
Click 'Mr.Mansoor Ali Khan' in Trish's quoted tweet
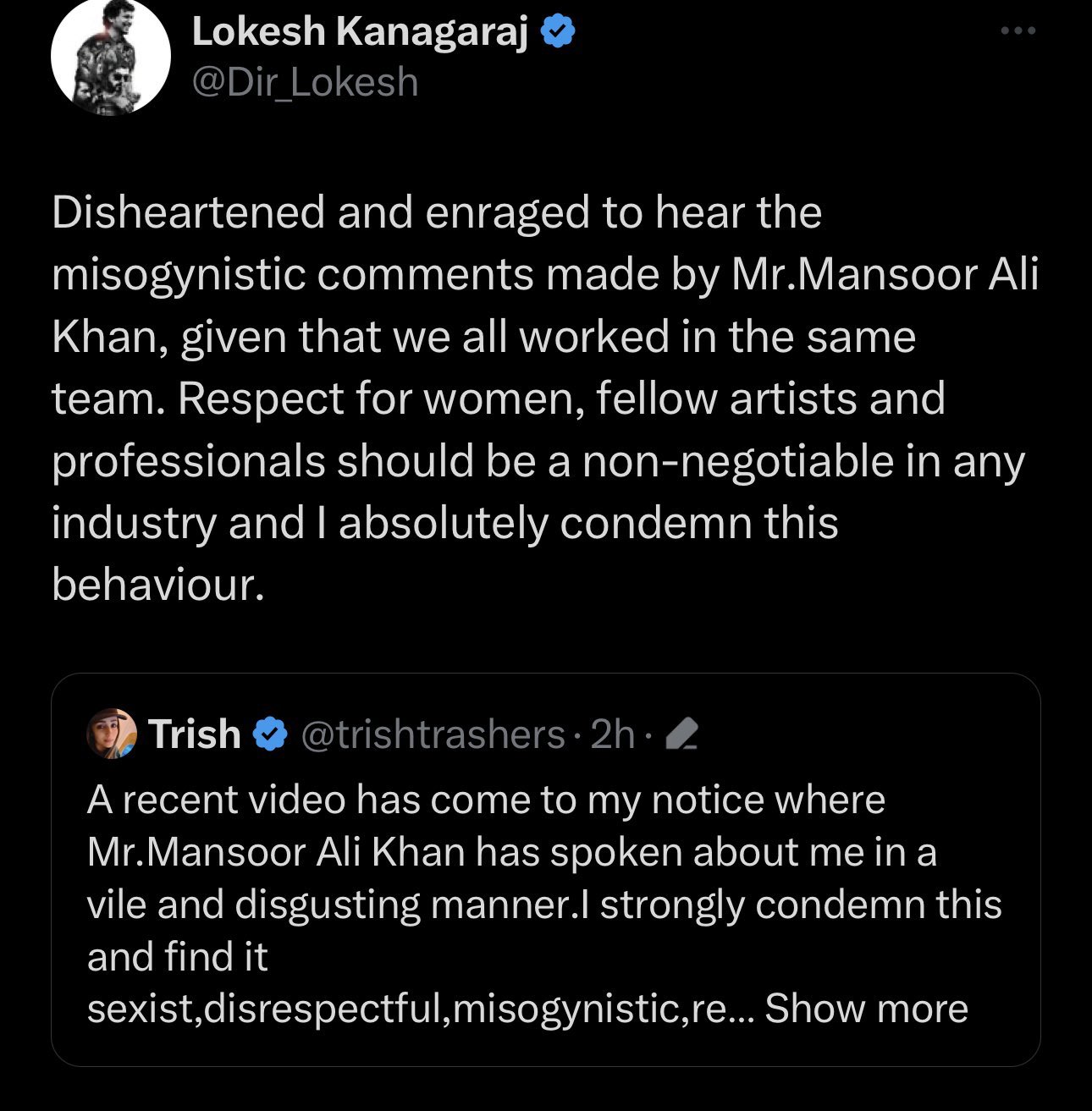click(x=276, y=852)
